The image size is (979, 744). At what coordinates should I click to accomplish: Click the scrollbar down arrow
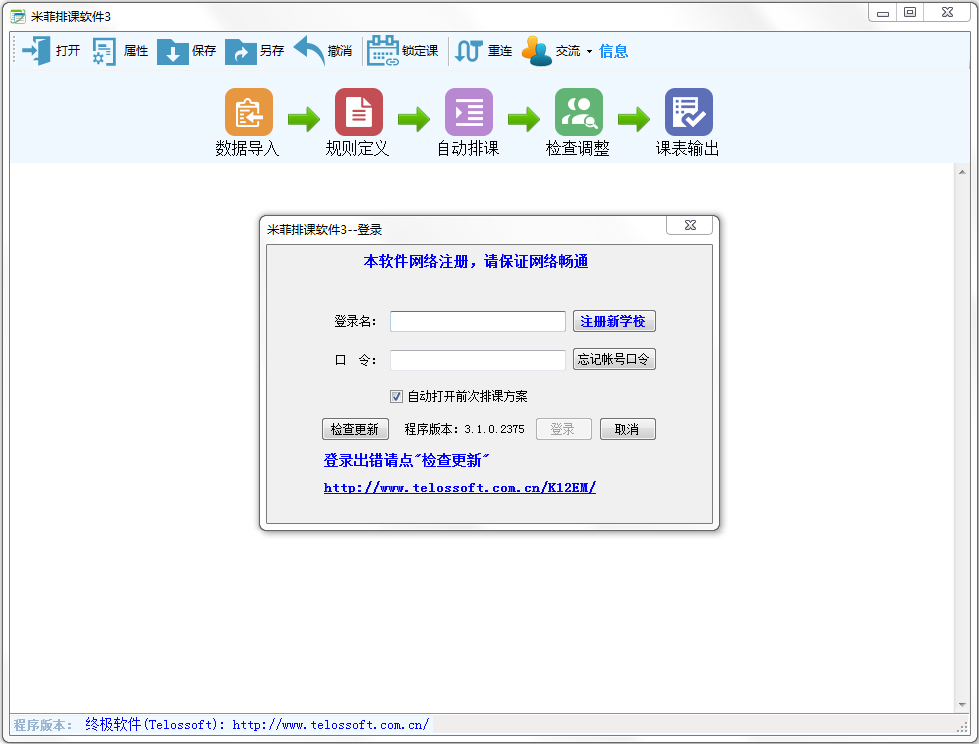tap(962, 705)
